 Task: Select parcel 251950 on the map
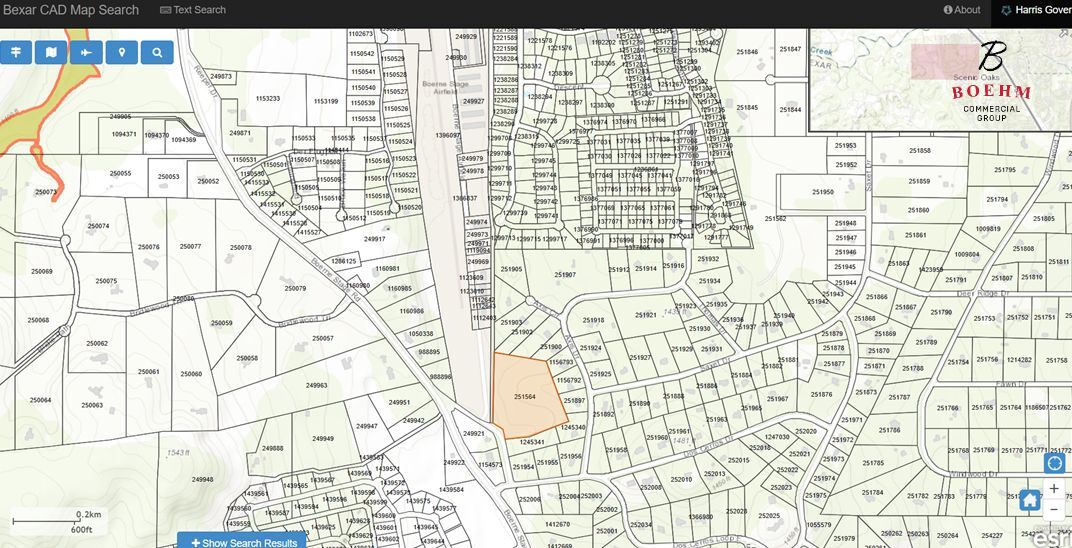[822, 192]
